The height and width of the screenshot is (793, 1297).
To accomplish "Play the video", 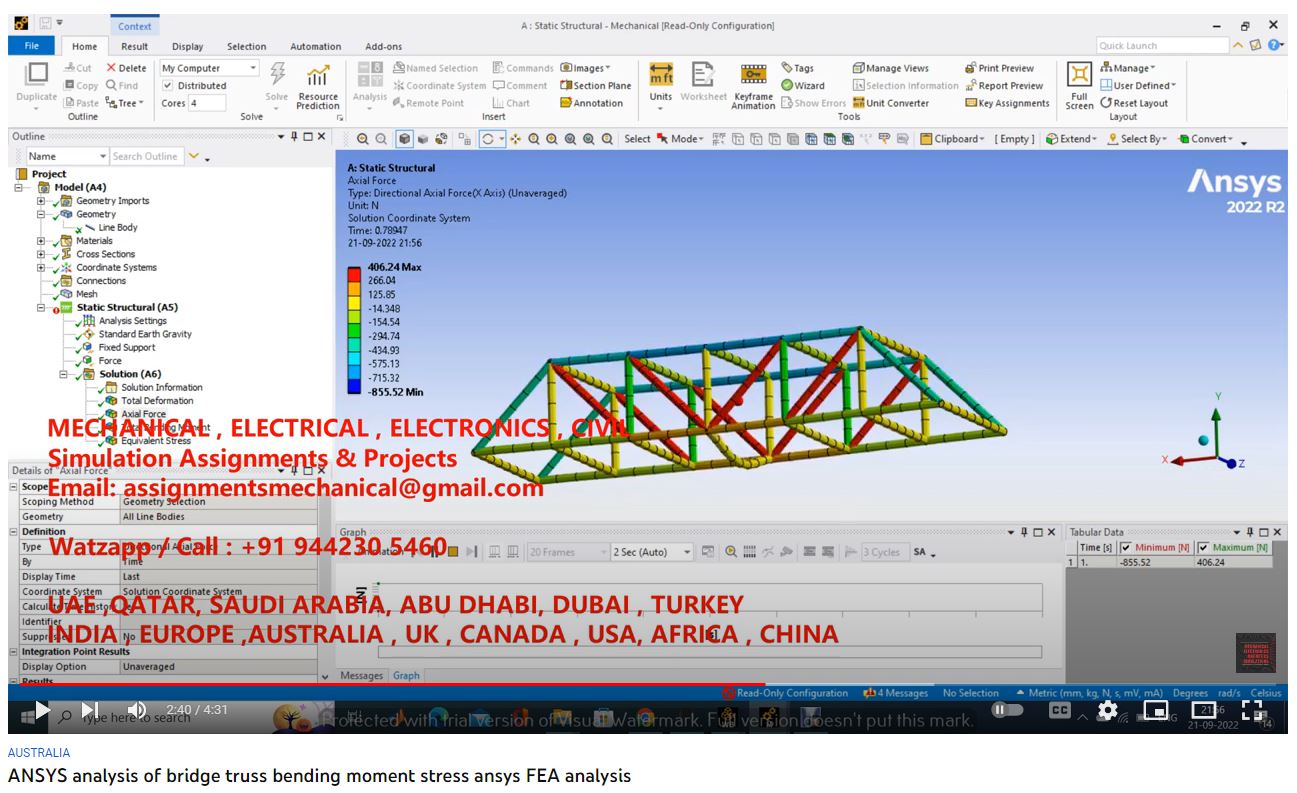I will (x=42, y=710).
